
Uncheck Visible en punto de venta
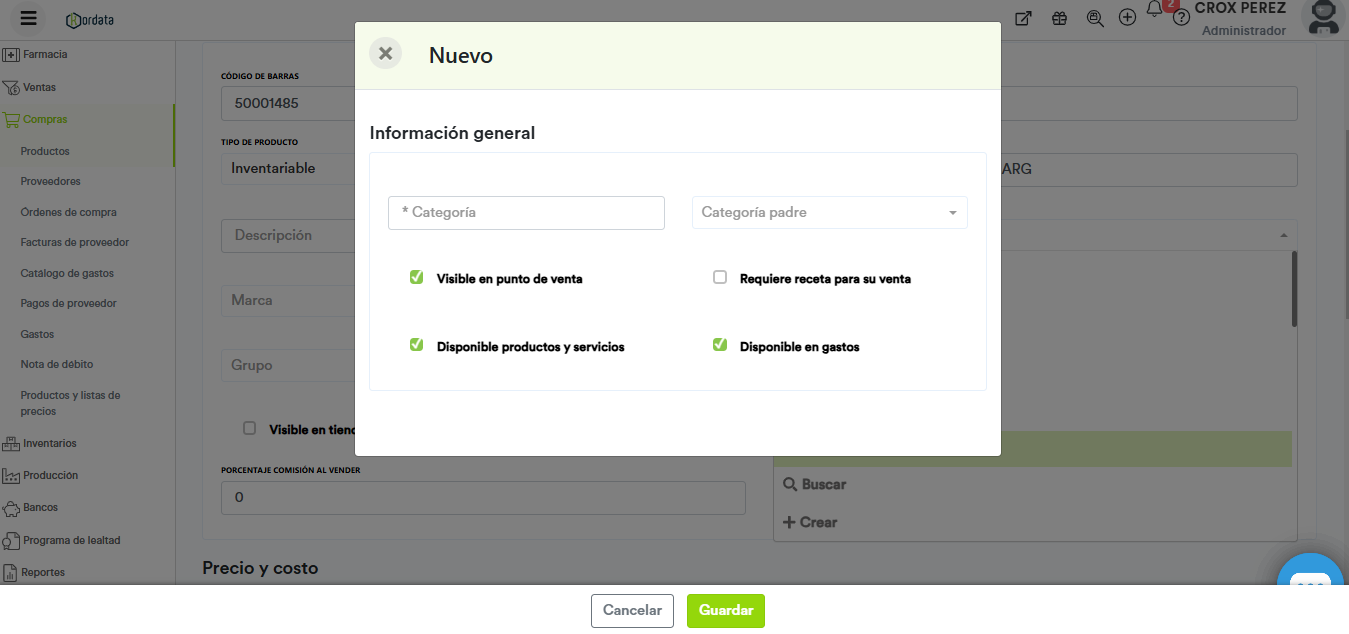tap(416, 278)
